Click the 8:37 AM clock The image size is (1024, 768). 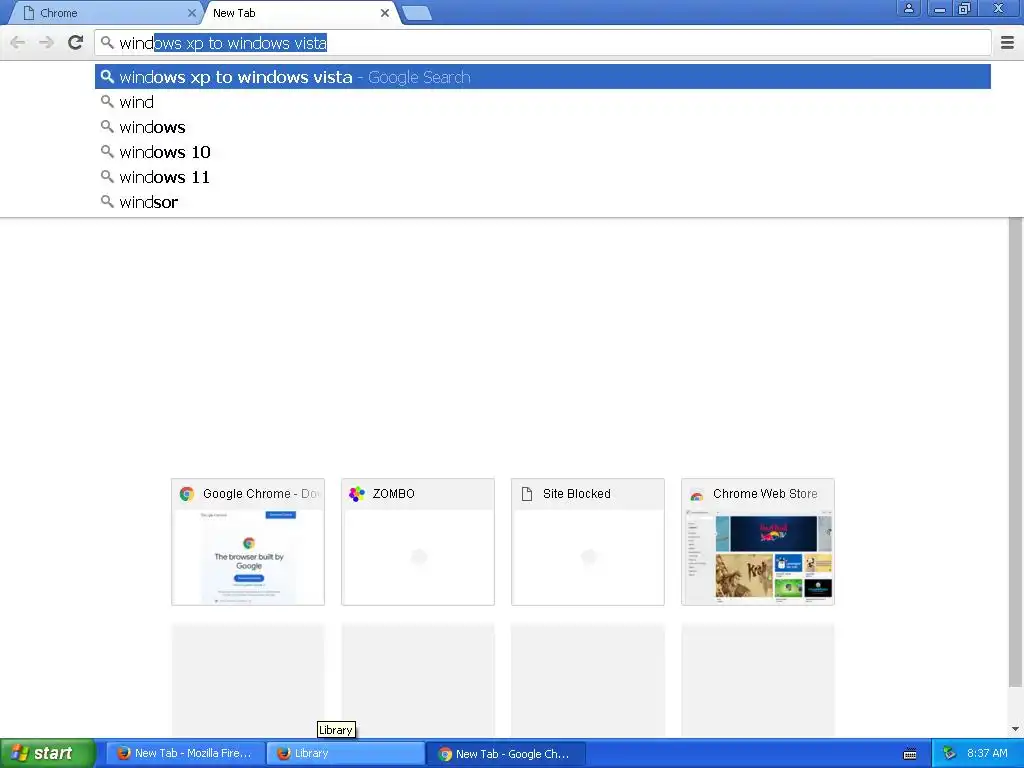[x=987, y=753]
